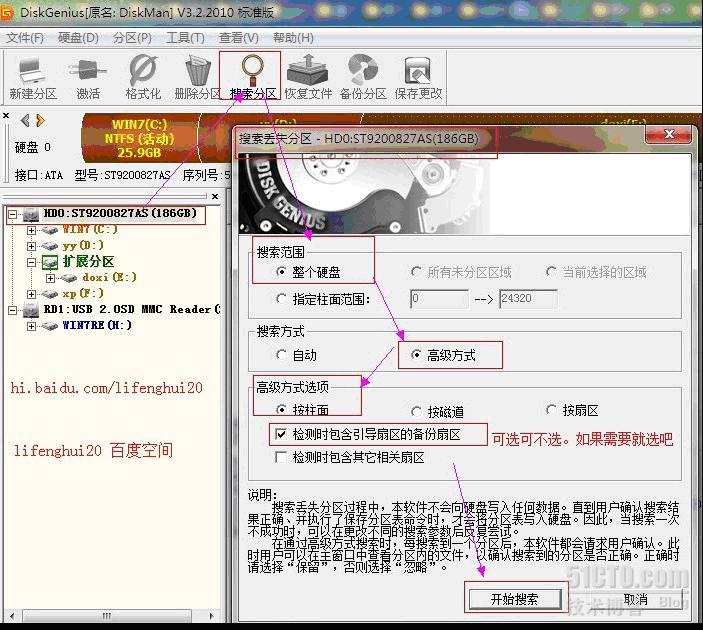Collapse the HD0:ST9200827AS tree node
The height and width of the screenshot is (630, 703).
(x=13, y=214)
